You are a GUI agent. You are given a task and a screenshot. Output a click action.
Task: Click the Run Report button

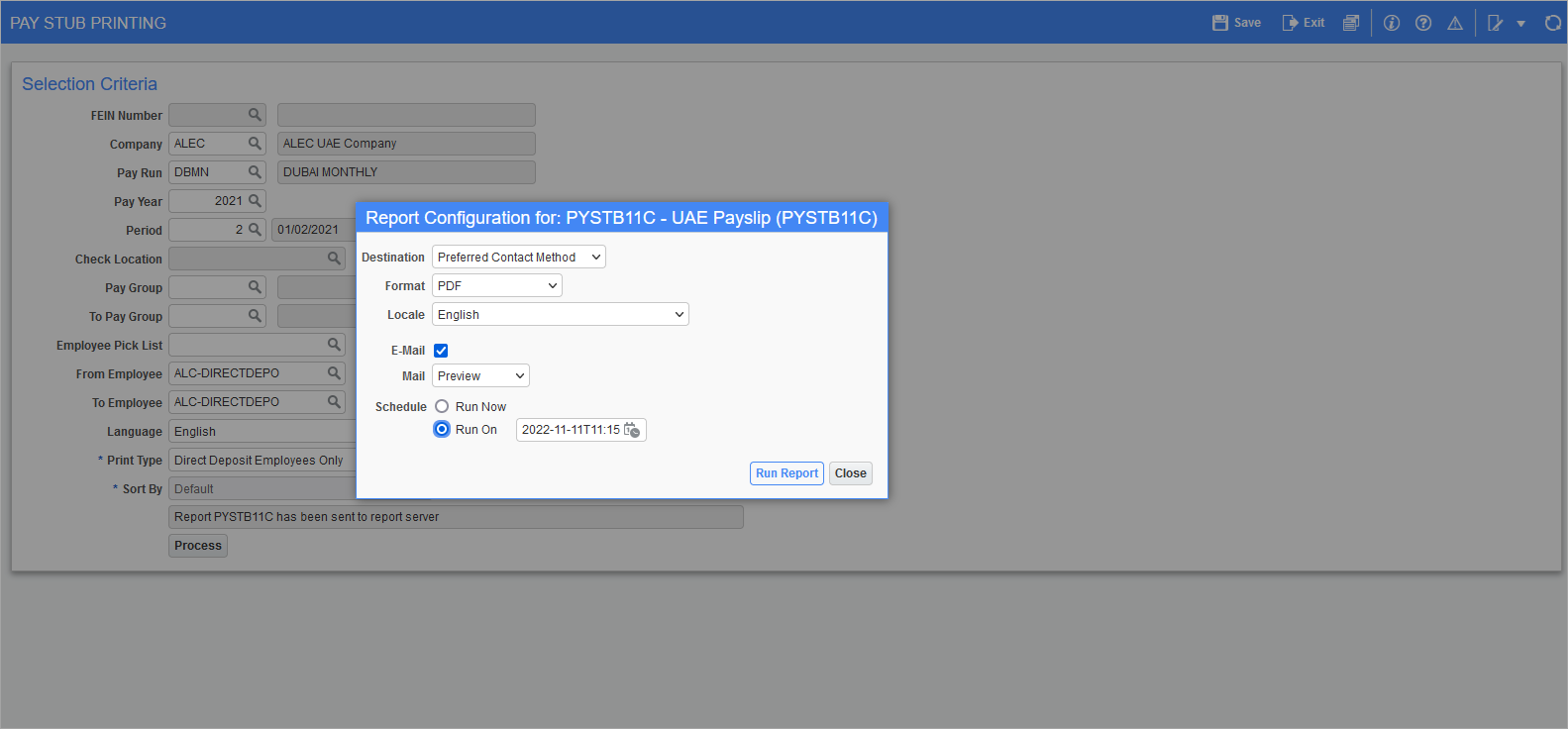point(786,473)
